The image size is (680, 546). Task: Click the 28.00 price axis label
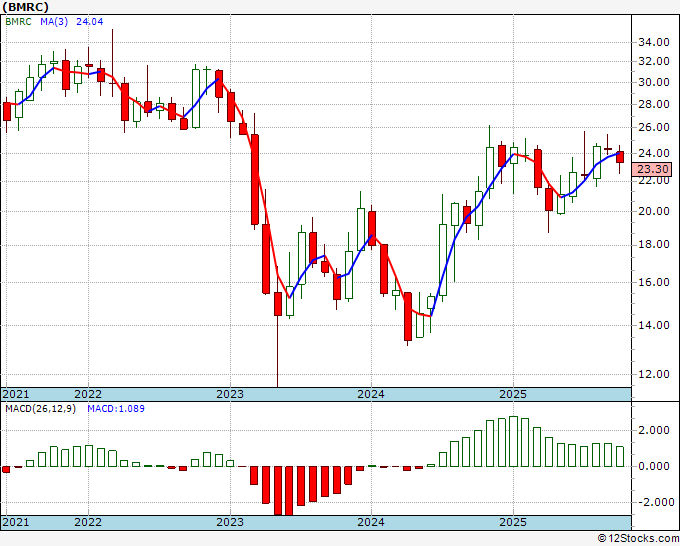653,104
